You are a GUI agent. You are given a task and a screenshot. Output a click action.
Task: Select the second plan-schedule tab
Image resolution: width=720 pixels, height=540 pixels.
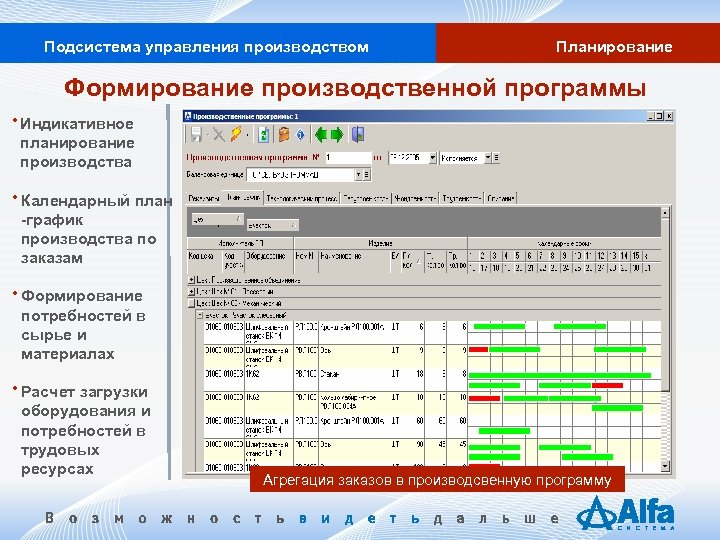click(x=243, y=197)
